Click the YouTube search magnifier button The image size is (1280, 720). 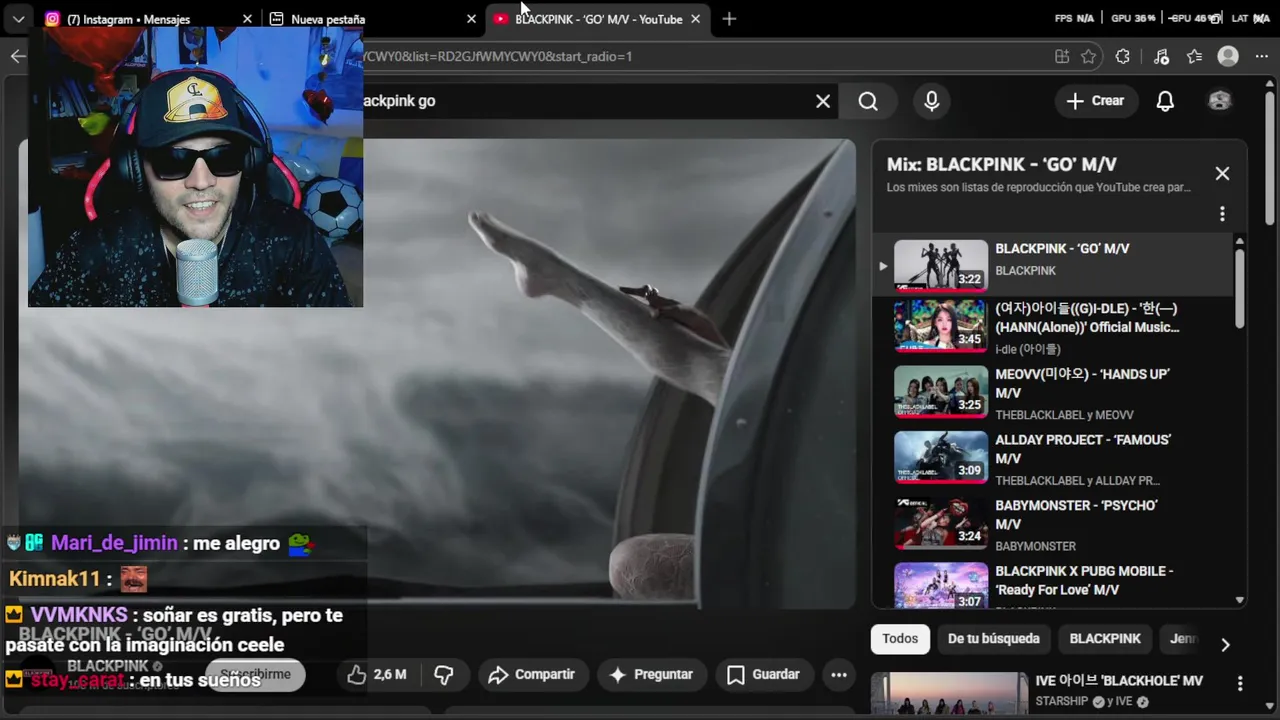868,101
